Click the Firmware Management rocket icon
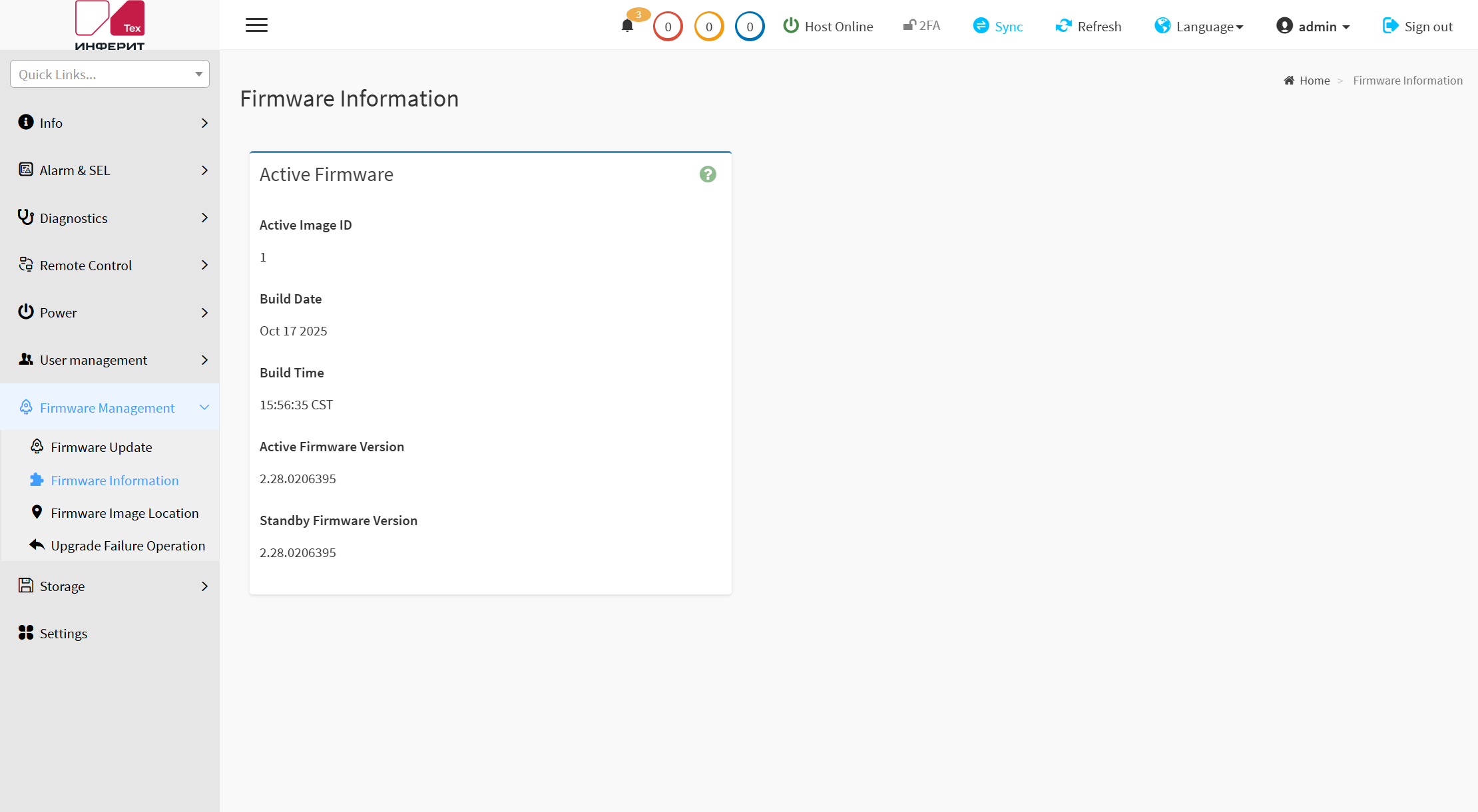Viewport: 1478px width, 812px height. pos(26,407)
